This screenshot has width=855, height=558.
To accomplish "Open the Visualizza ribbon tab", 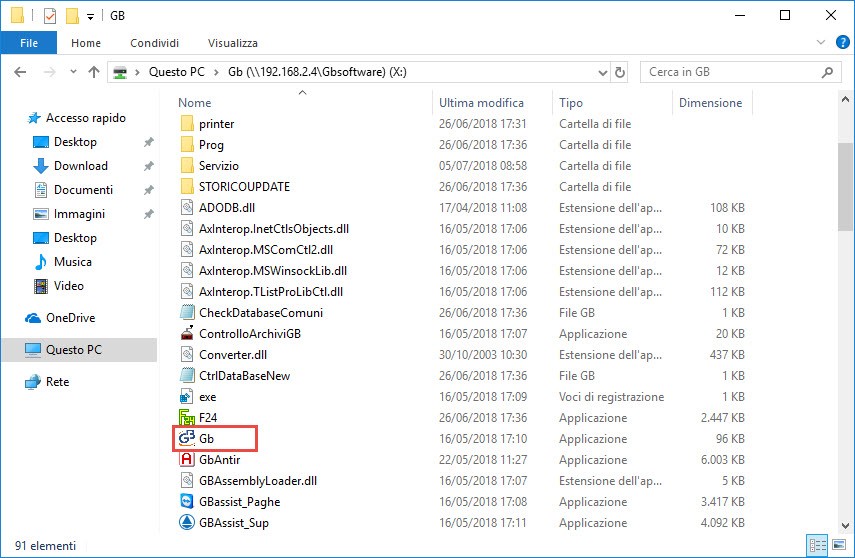I will tap(233, 43).
